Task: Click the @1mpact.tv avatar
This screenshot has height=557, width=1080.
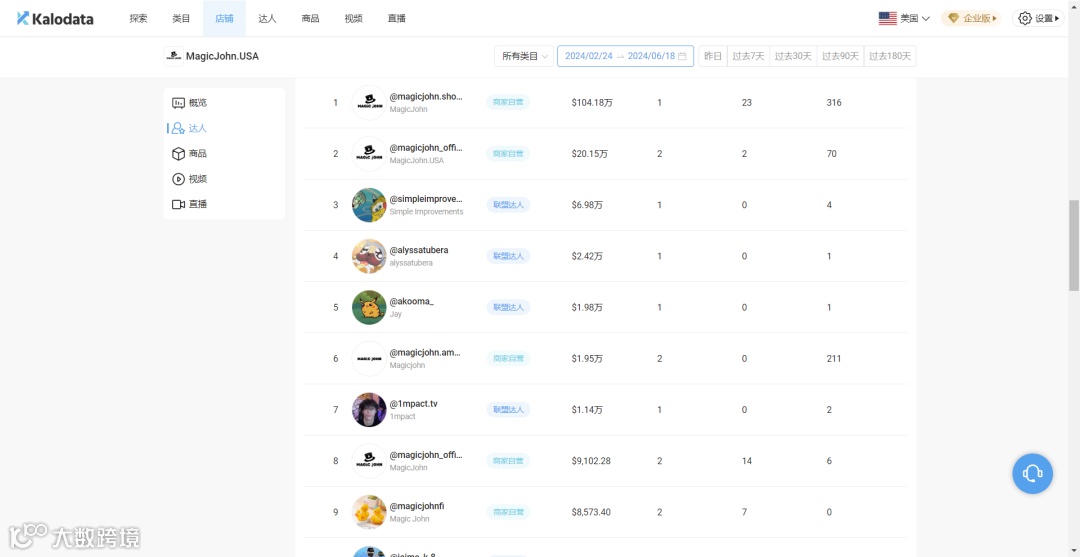Action: pos(369,410)
